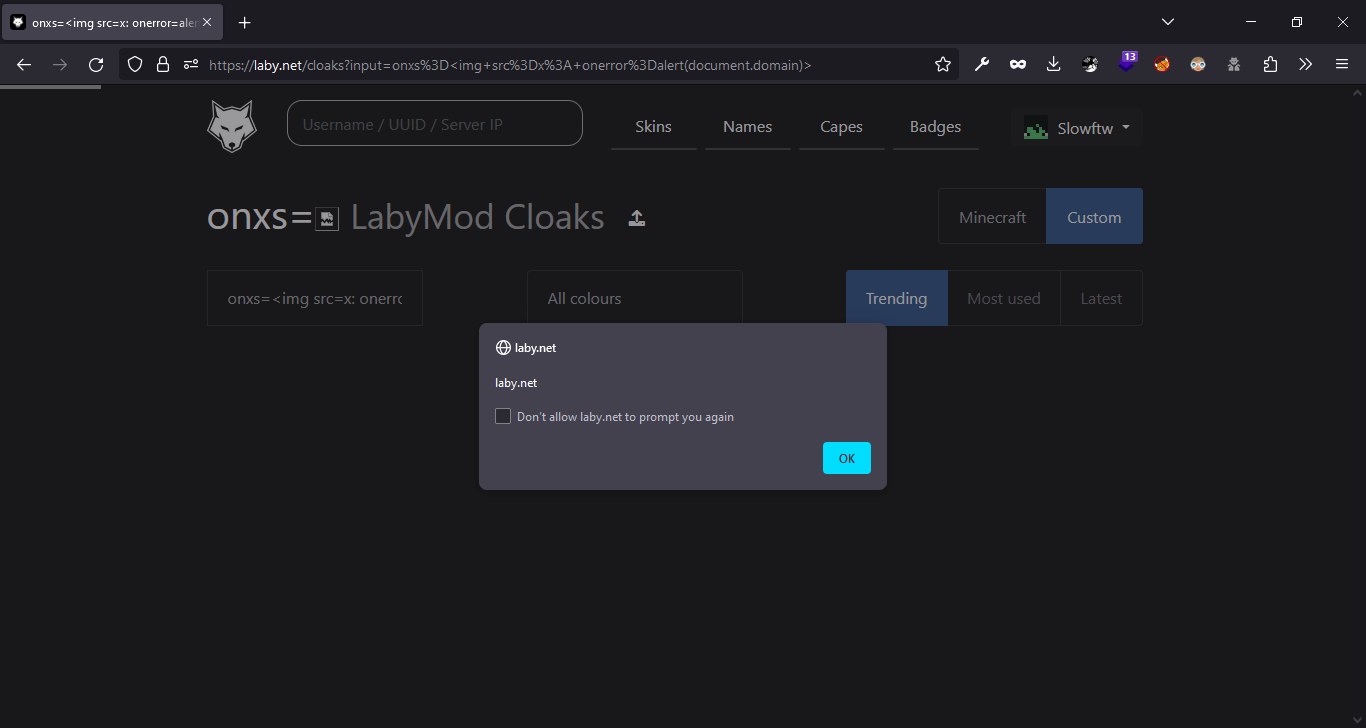Open the Badges section
The image size is (1366, 728).
coord(936,127)
